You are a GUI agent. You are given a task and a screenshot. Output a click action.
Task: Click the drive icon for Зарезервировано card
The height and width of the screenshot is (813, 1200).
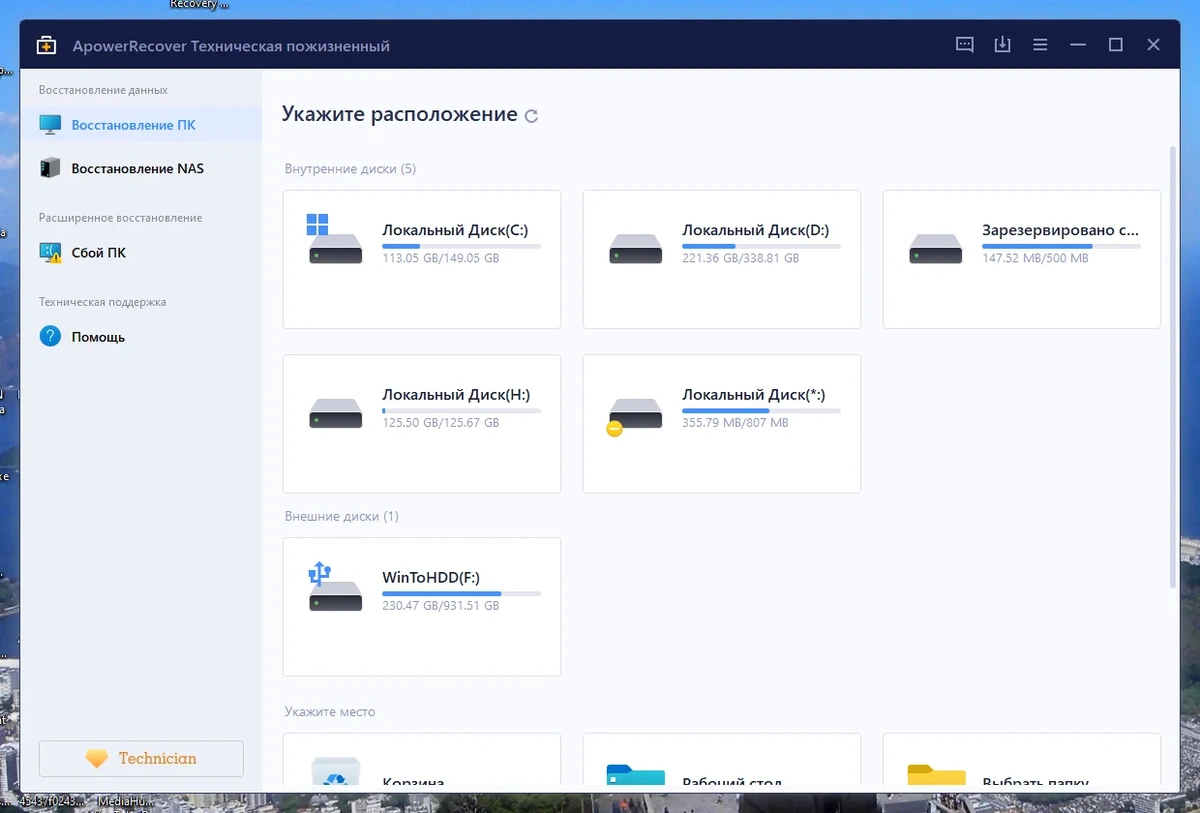coord(935,248)
